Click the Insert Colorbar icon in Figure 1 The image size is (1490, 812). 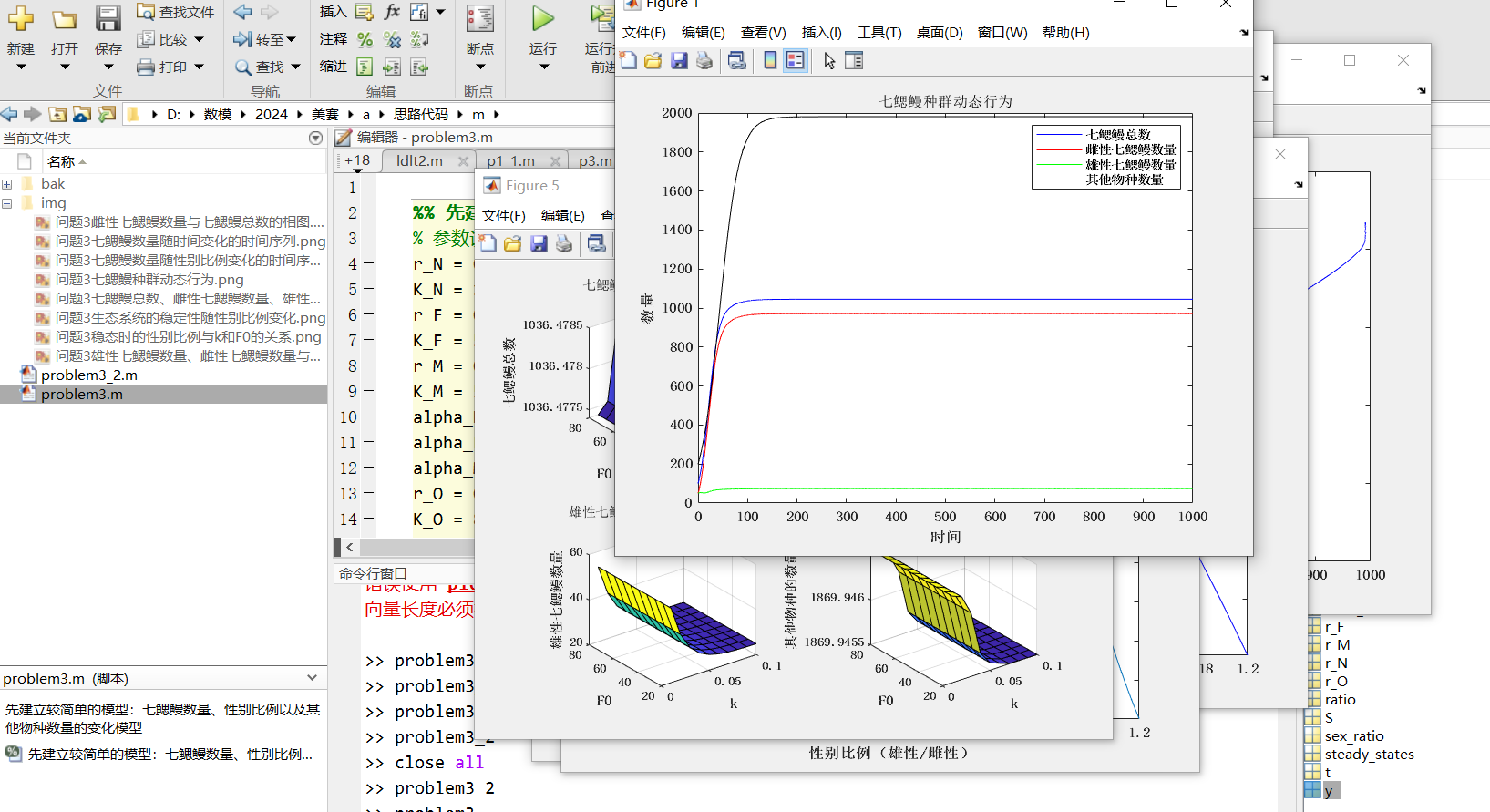pyautogui.click(x=770, y=61)
